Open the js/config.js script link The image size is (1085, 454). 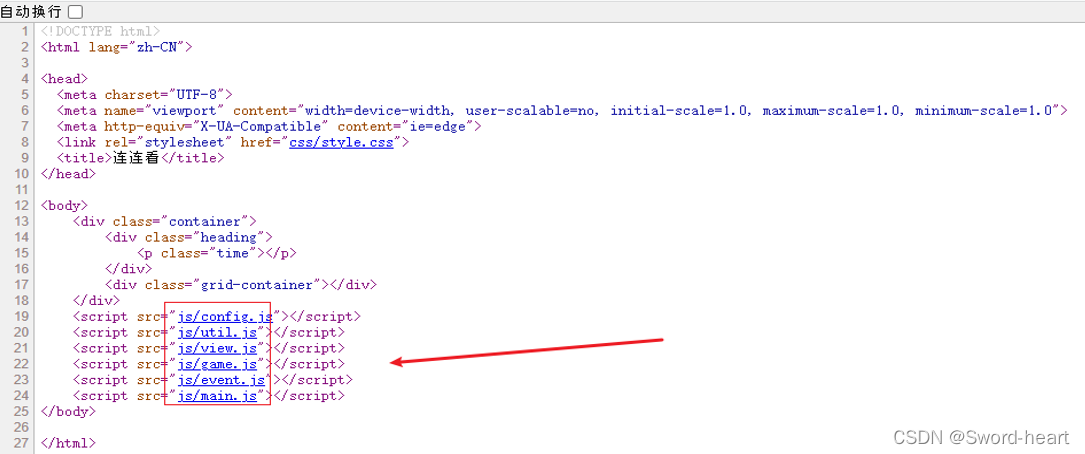[225, 317]
